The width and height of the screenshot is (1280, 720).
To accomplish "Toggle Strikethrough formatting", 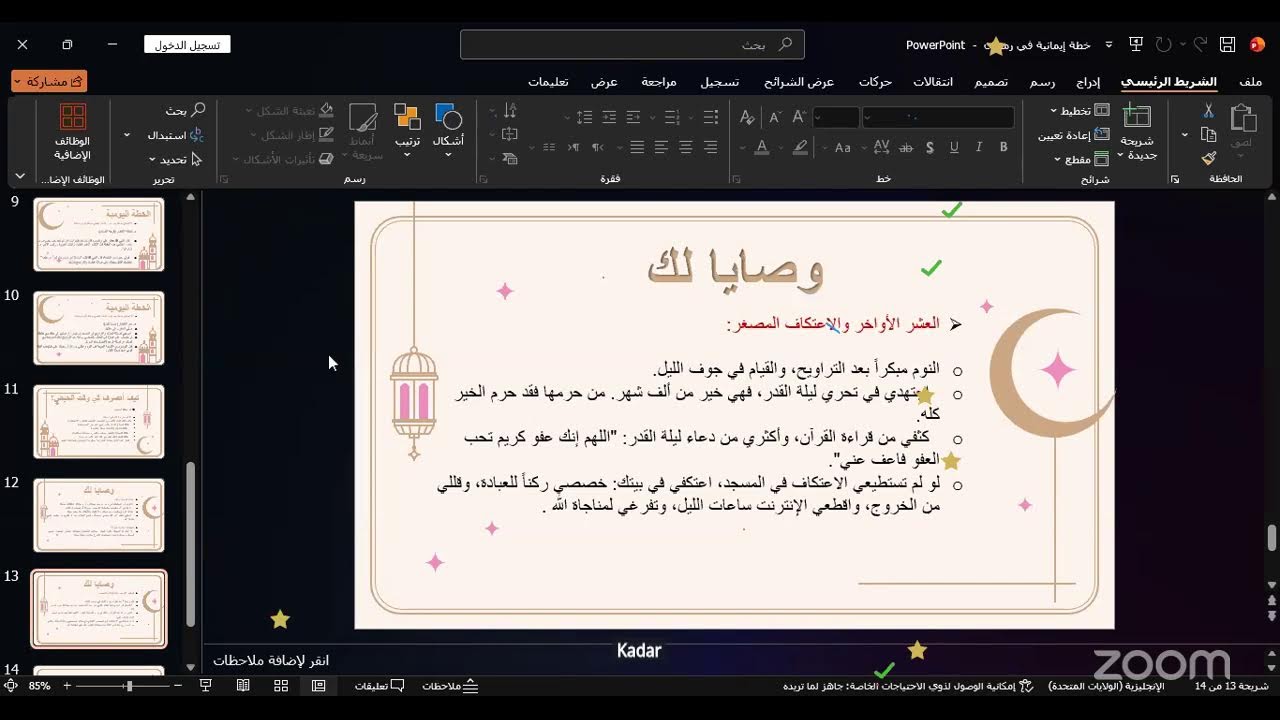I will click(x=906, y=147).
